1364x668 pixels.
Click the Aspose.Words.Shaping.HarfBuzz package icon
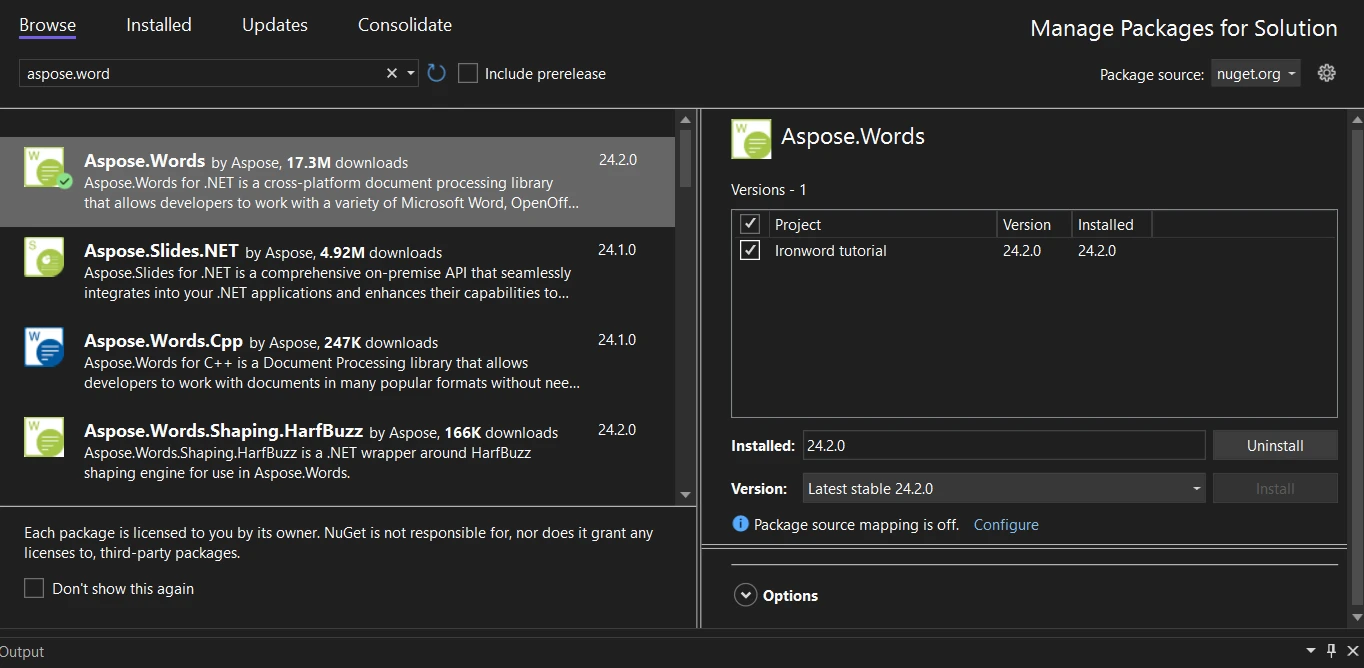pyautogui.click(x=44, y=437)
